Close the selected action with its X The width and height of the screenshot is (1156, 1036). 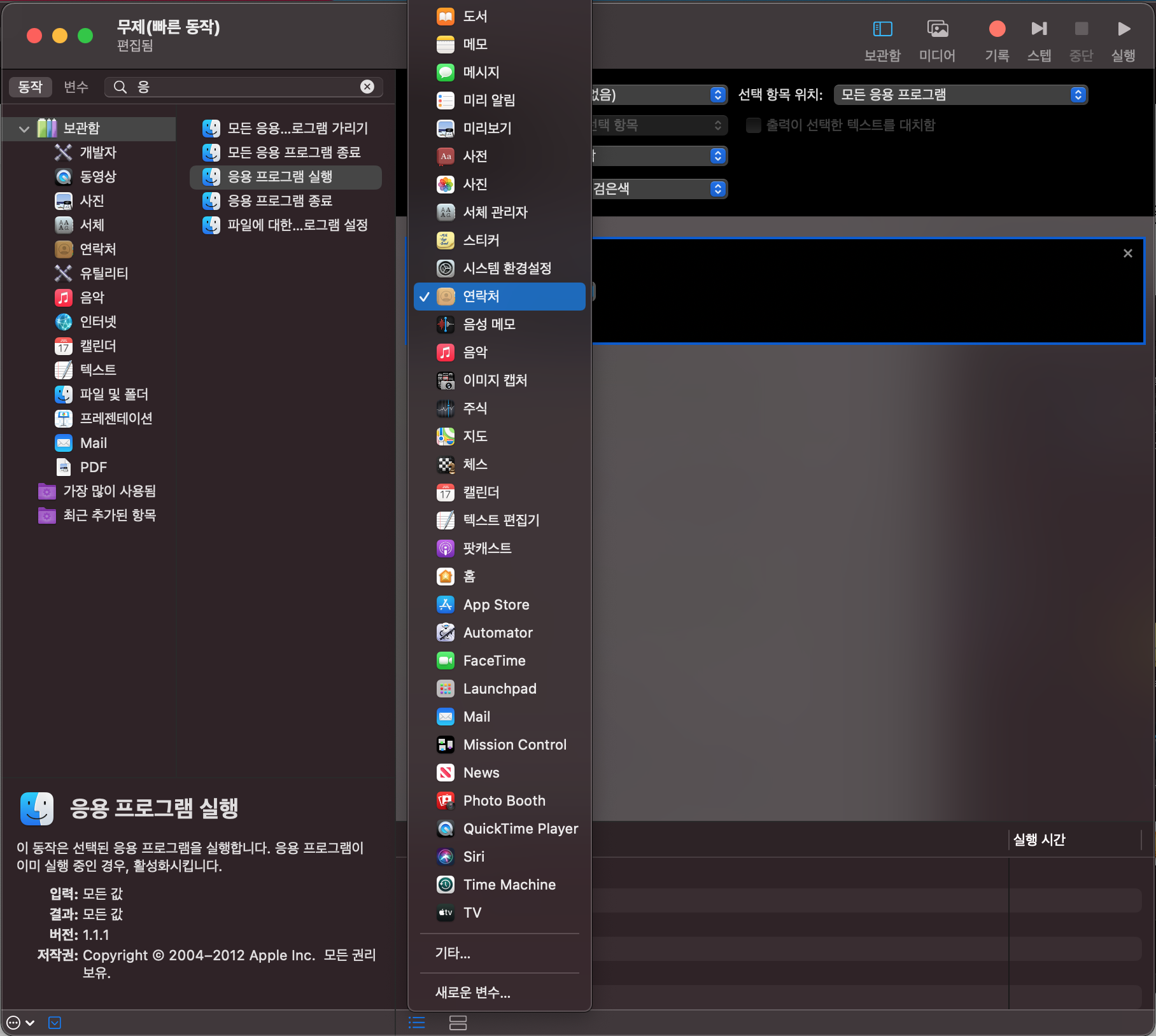point(1128,253)
